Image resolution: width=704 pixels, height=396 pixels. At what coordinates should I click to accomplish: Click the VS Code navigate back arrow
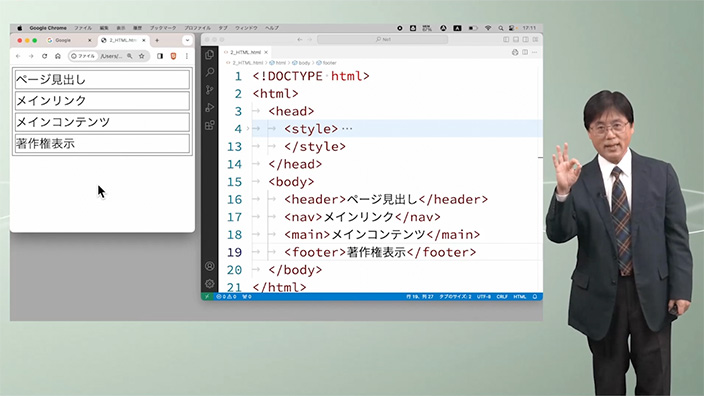(x=300, y=40)
